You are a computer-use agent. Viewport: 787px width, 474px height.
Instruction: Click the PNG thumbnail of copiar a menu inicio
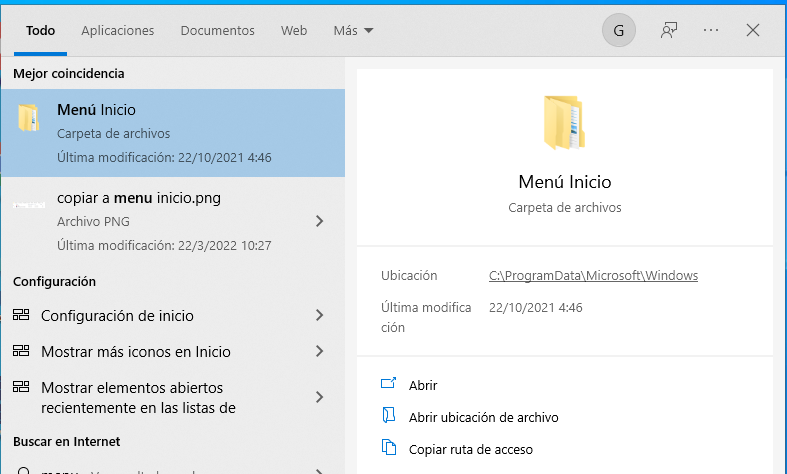29,205
